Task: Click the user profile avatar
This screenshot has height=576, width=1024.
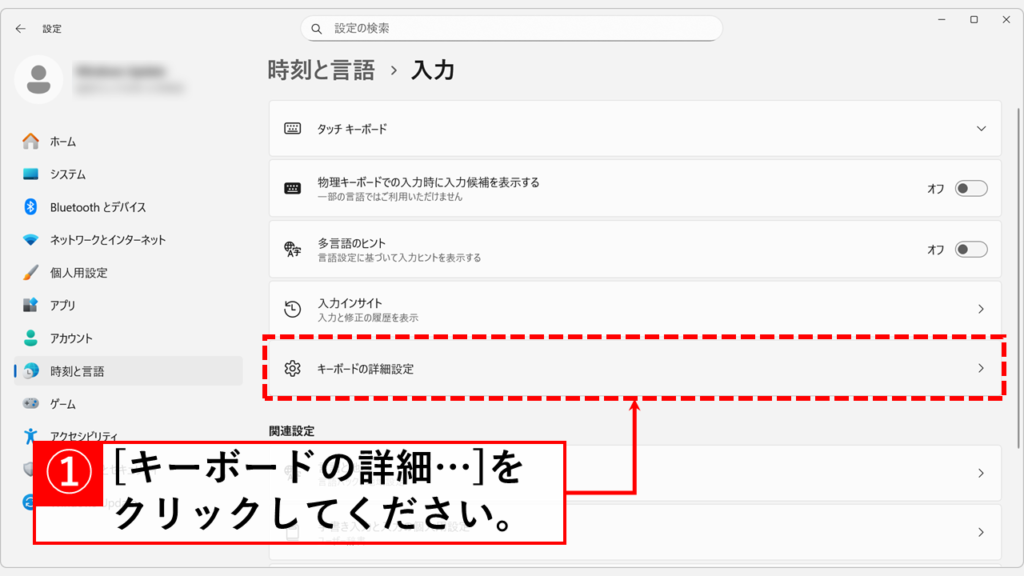Action: pyautogui.click(x=39, y=79)
